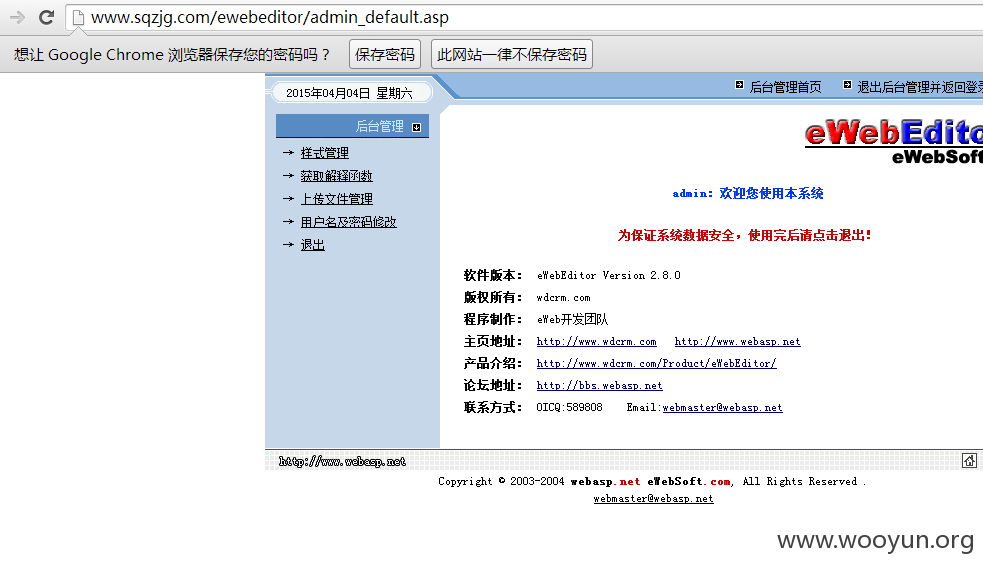Open 用户名及密码修改 menu link
The image size is (983, 569).
pyautogui.click(x=349, y=222)
